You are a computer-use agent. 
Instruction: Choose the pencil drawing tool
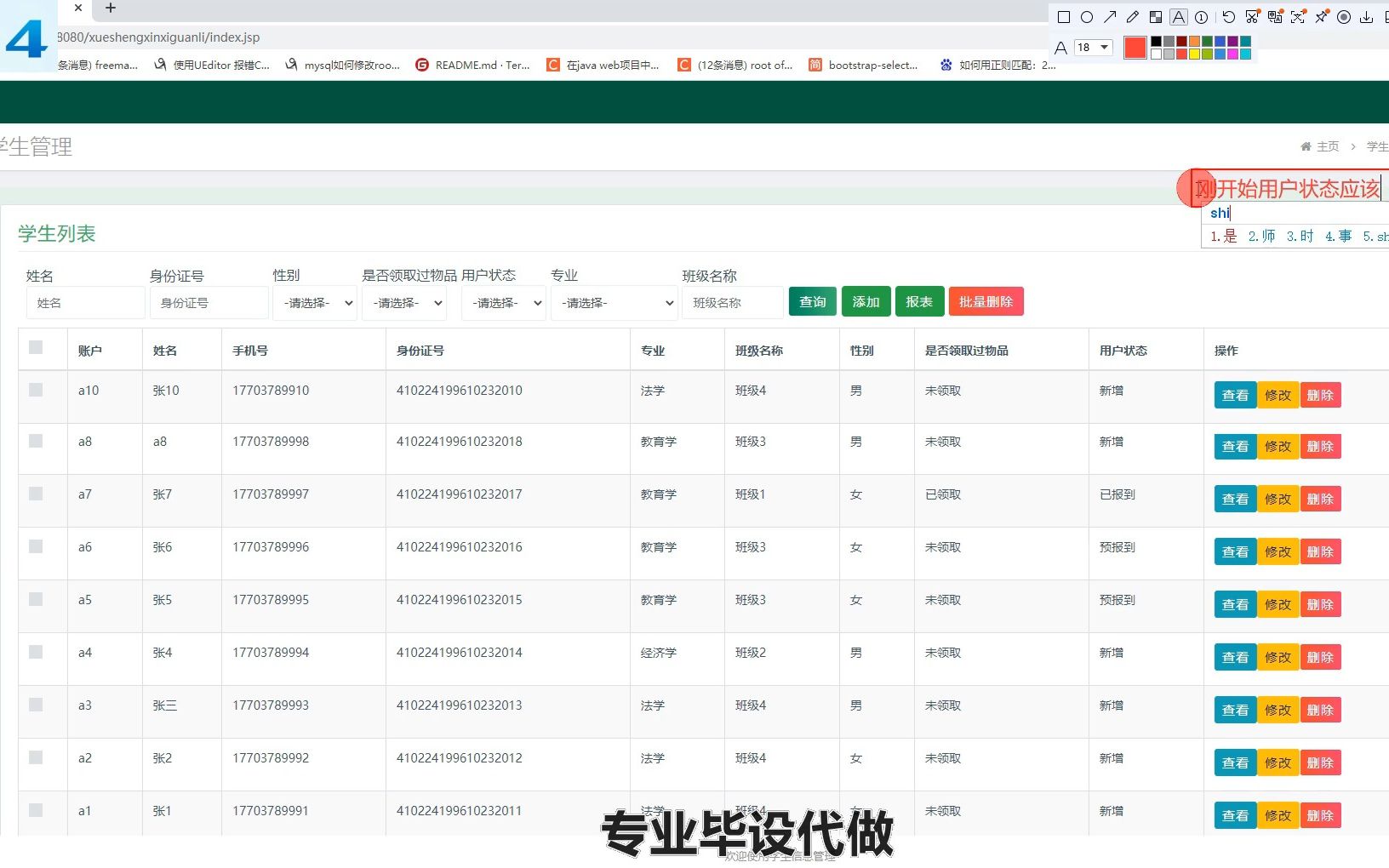click(1132, 17)
